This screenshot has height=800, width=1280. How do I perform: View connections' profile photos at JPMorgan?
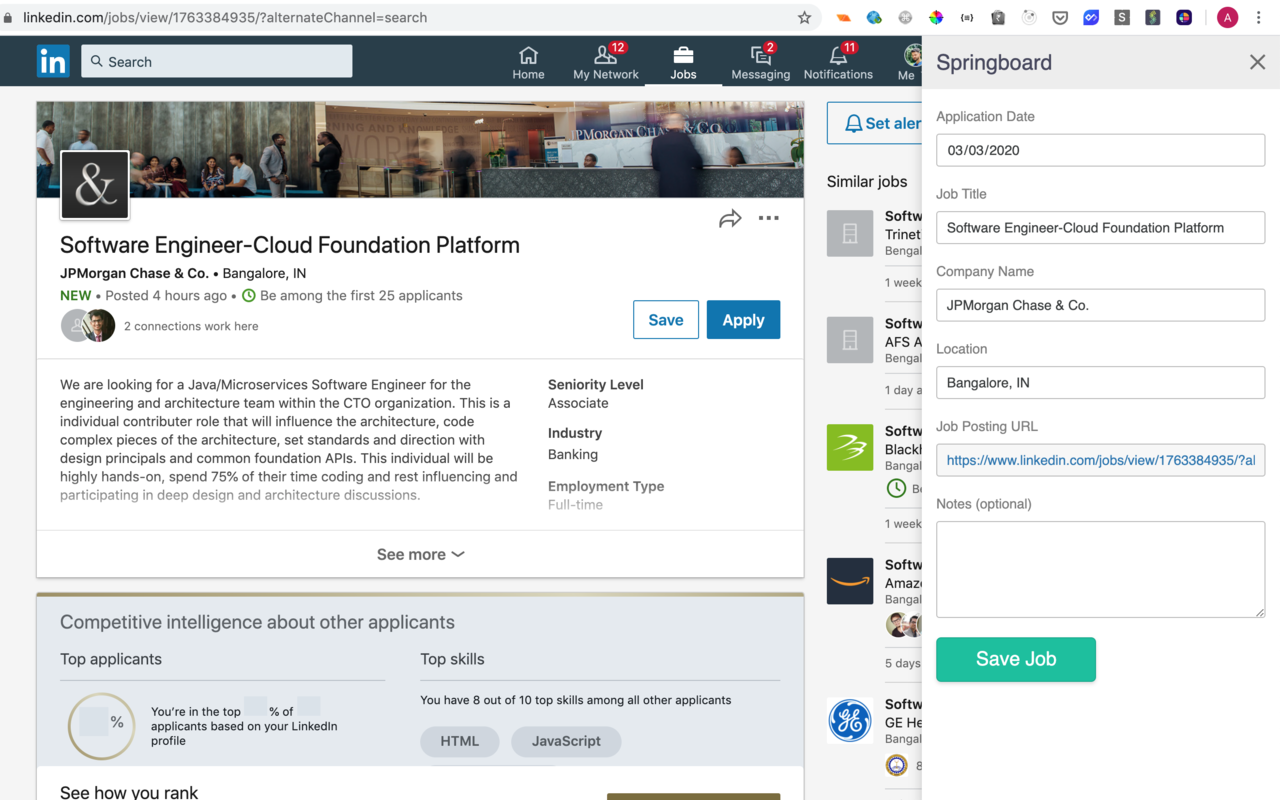88,326
